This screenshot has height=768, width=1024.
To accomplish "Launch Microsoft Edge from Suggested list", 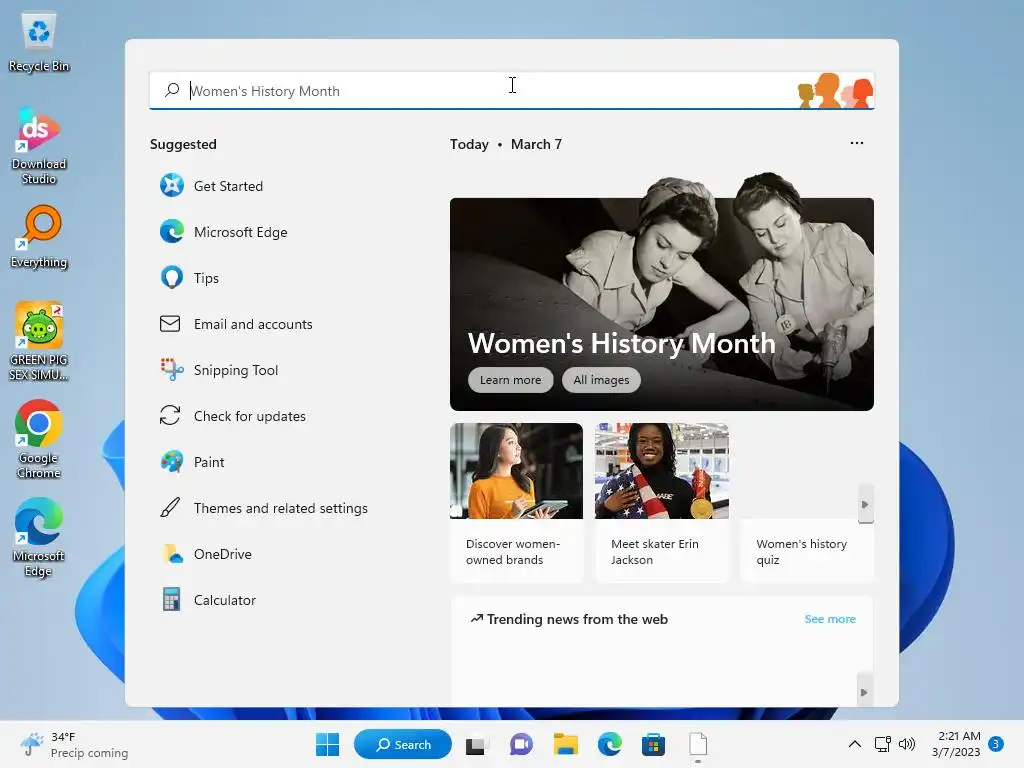I will pos(223,232).
